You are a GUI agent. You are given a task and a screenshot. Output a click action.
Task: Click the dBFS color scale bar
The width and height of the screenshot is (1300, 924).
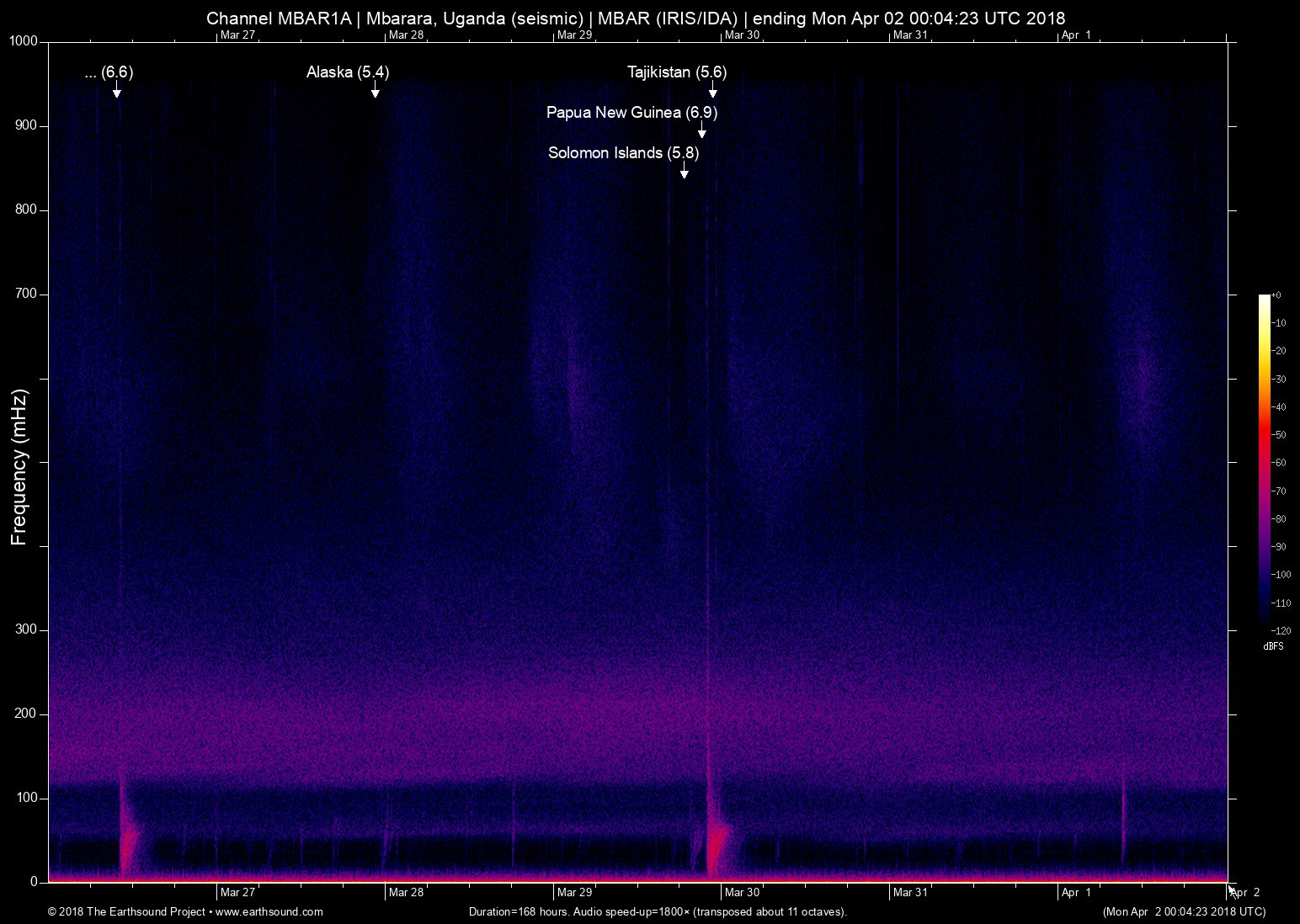click(1264, 461)
